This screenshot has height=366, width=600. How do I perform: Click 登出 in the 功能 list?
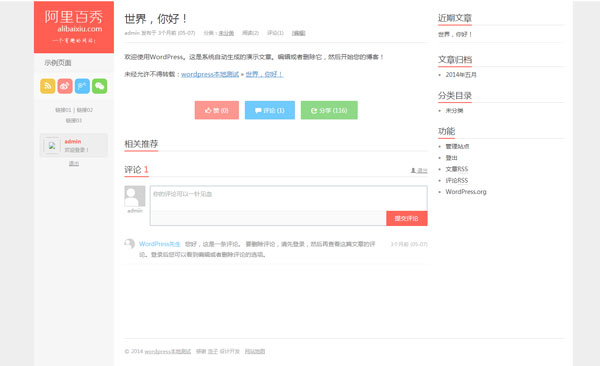(451, 158)
